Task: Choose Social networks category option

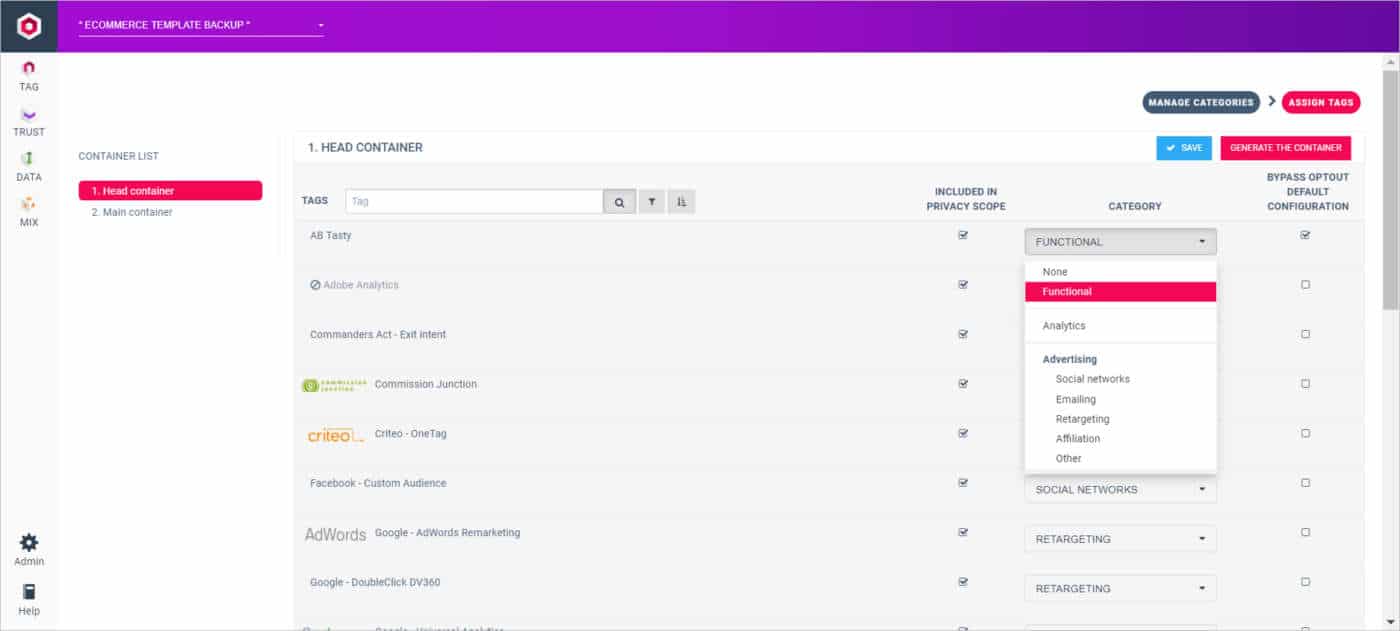Action: (1120, 379)
